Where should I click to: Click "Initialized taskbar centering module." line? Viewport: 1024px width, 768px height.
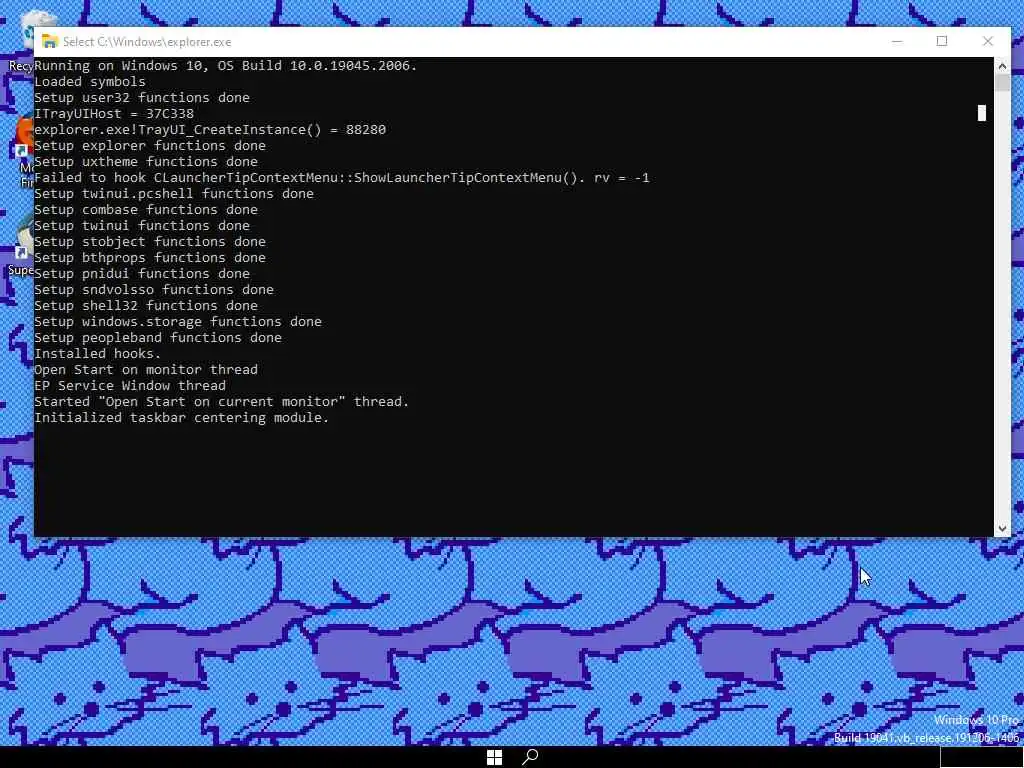[182, 417]
